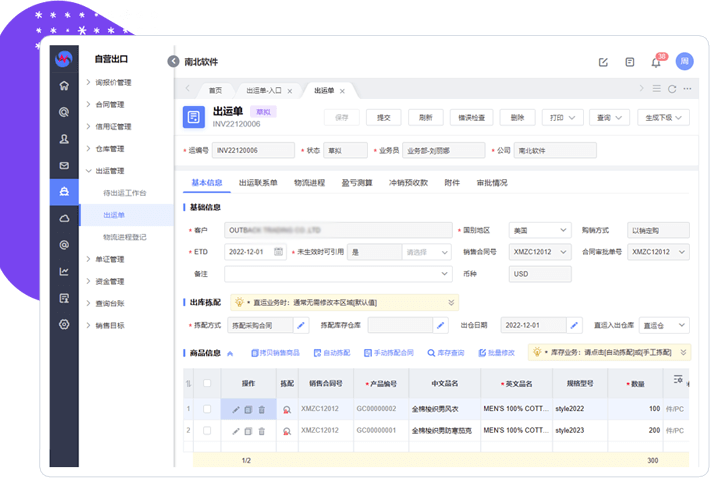The height and width of the screenshot is (478, 710).
Task: Click the 库存查询 link above the table
Action: coord(445,353)
